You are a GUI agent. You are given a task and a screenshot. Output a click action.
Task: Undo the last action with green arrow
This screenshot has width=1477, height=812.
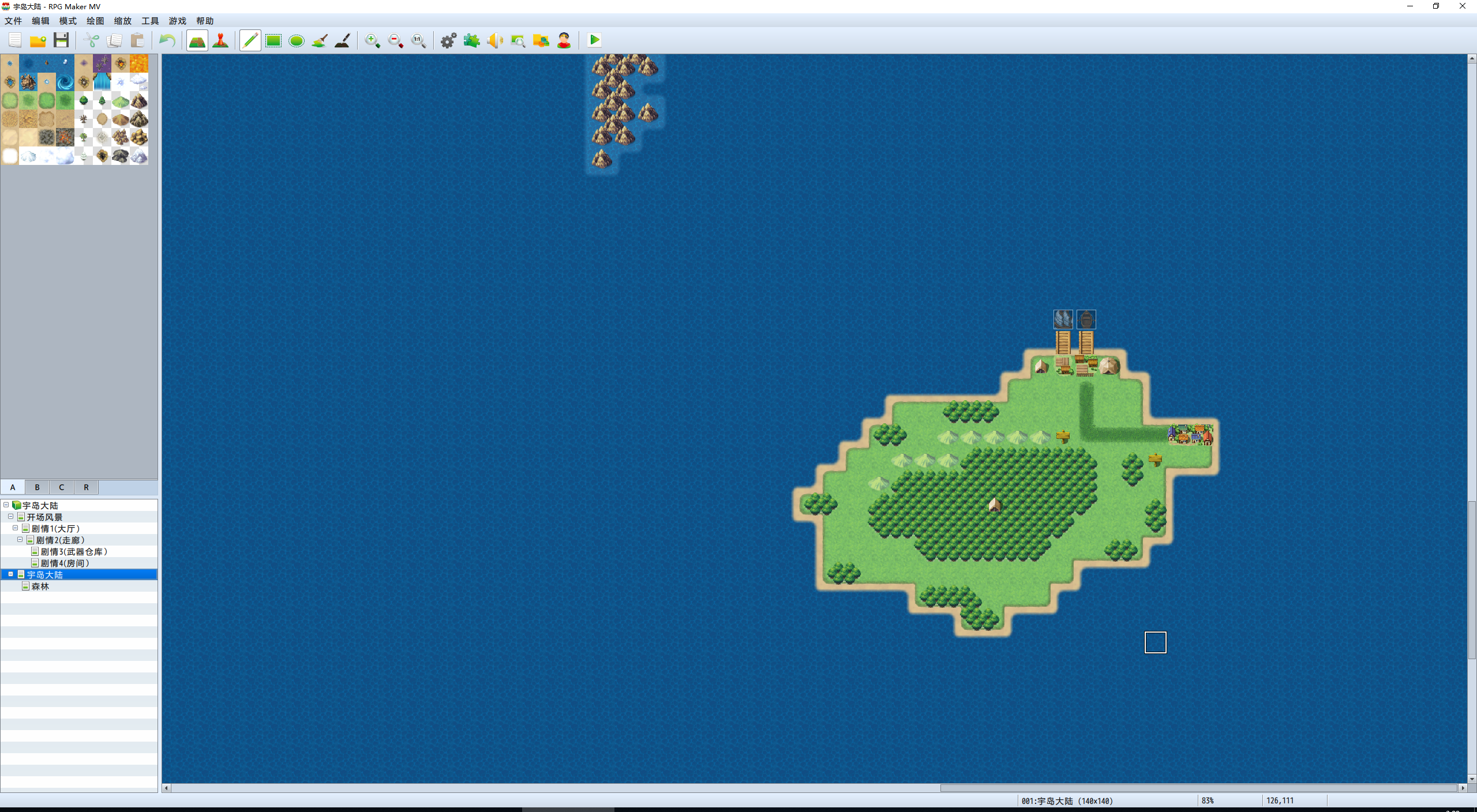click(x=167, y=40)
